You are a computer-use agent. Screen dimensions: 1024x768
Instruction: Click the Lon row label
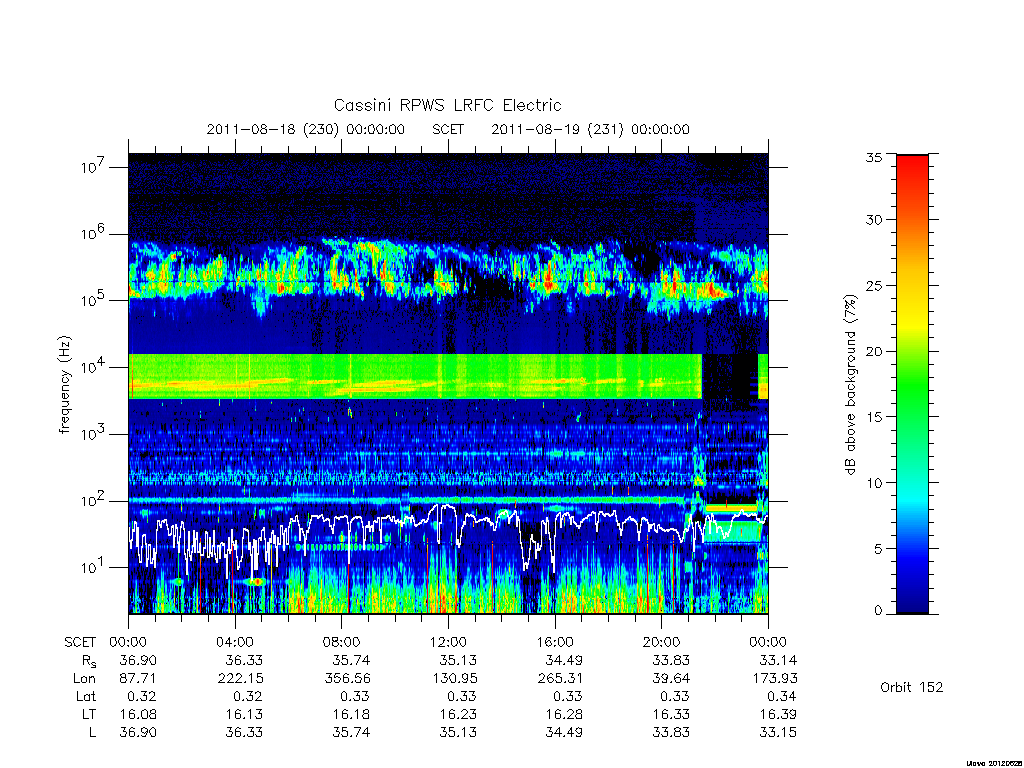84,679
